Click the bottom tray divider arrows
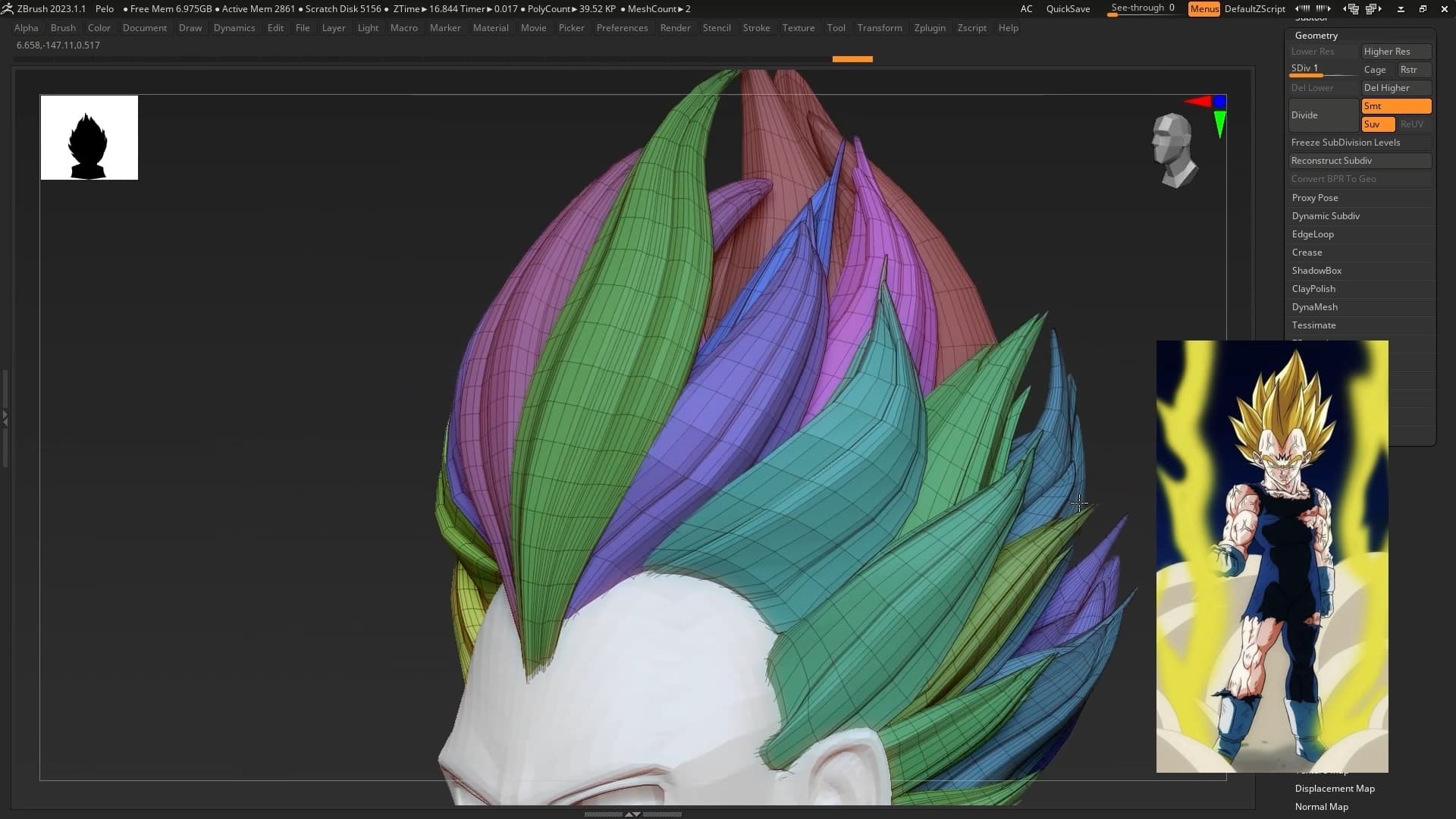 pos(632,814)
